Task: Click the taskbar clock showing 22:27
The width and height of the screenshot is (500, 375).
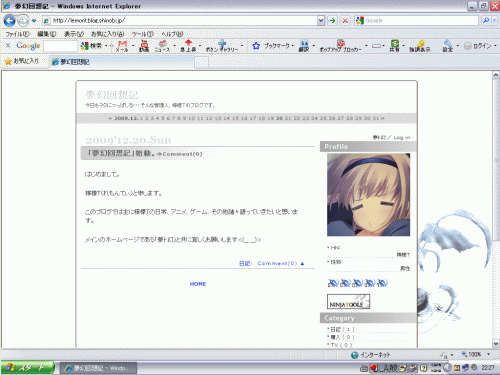Action: [x=488, y=368]
